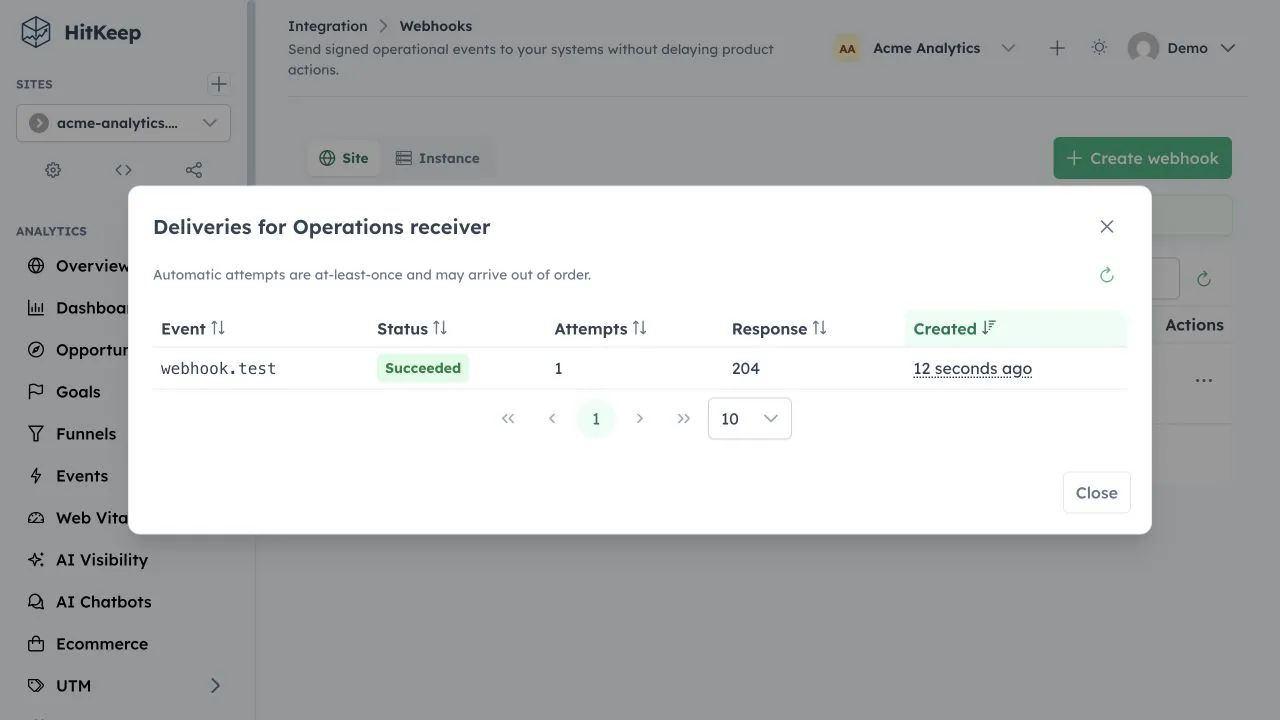Click Close button in dialog
1280x720 pixels.
coord(1097,493)
